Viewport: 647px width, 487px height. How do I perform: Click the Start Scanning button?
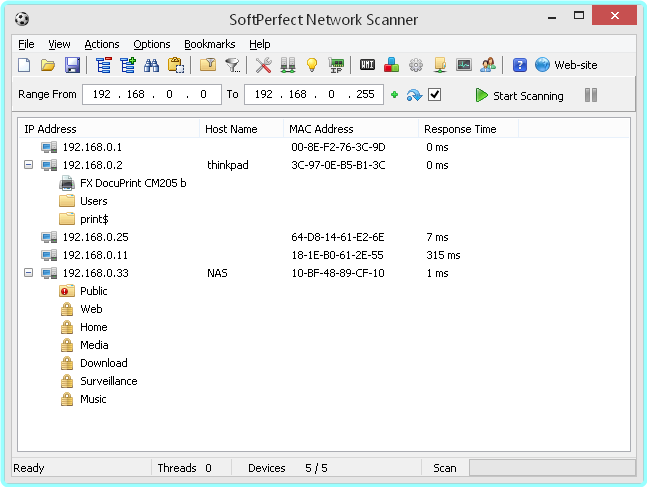tap(519, 96)
